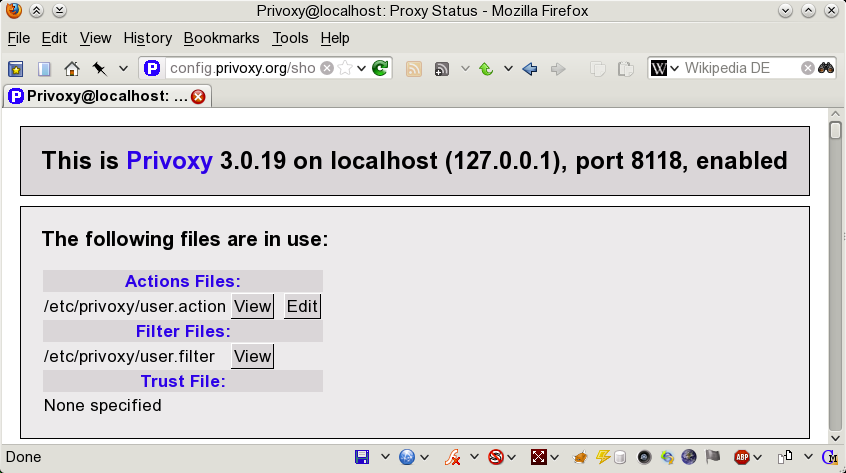The image size is (846, 473).
Task: Open the Edit menu
Action: (54, 38)
